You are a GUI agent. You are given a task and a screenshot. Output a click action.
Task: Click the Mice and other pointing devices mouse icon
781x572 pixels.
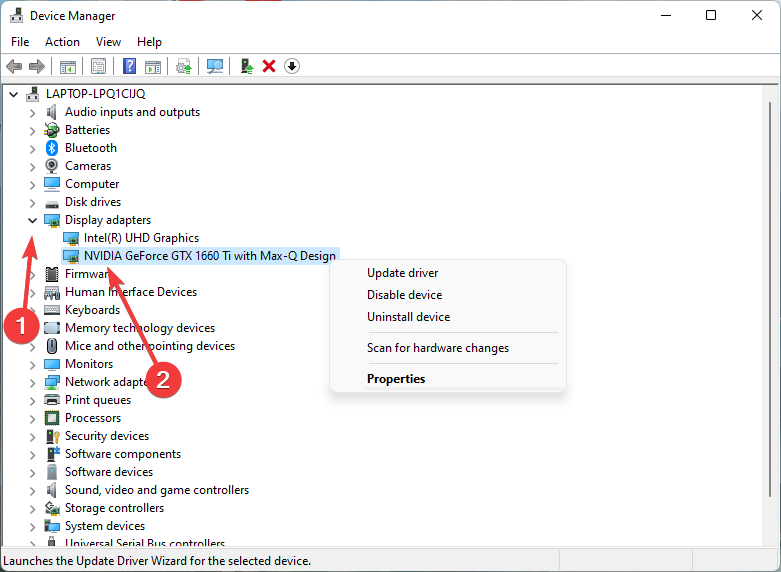(x=52, y=346)
